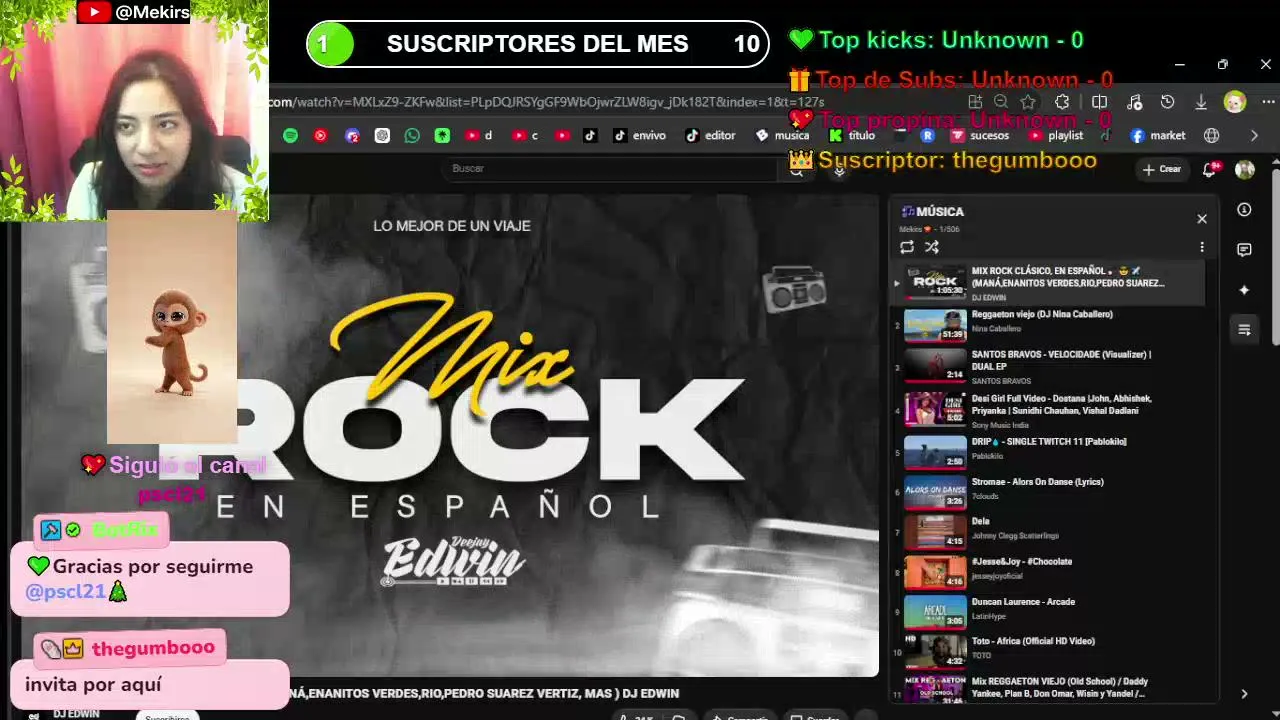Viewport: 1280px width, 720px height.
Task: Close the MÚSICA playlist panel
Action: coord(1202,219)
